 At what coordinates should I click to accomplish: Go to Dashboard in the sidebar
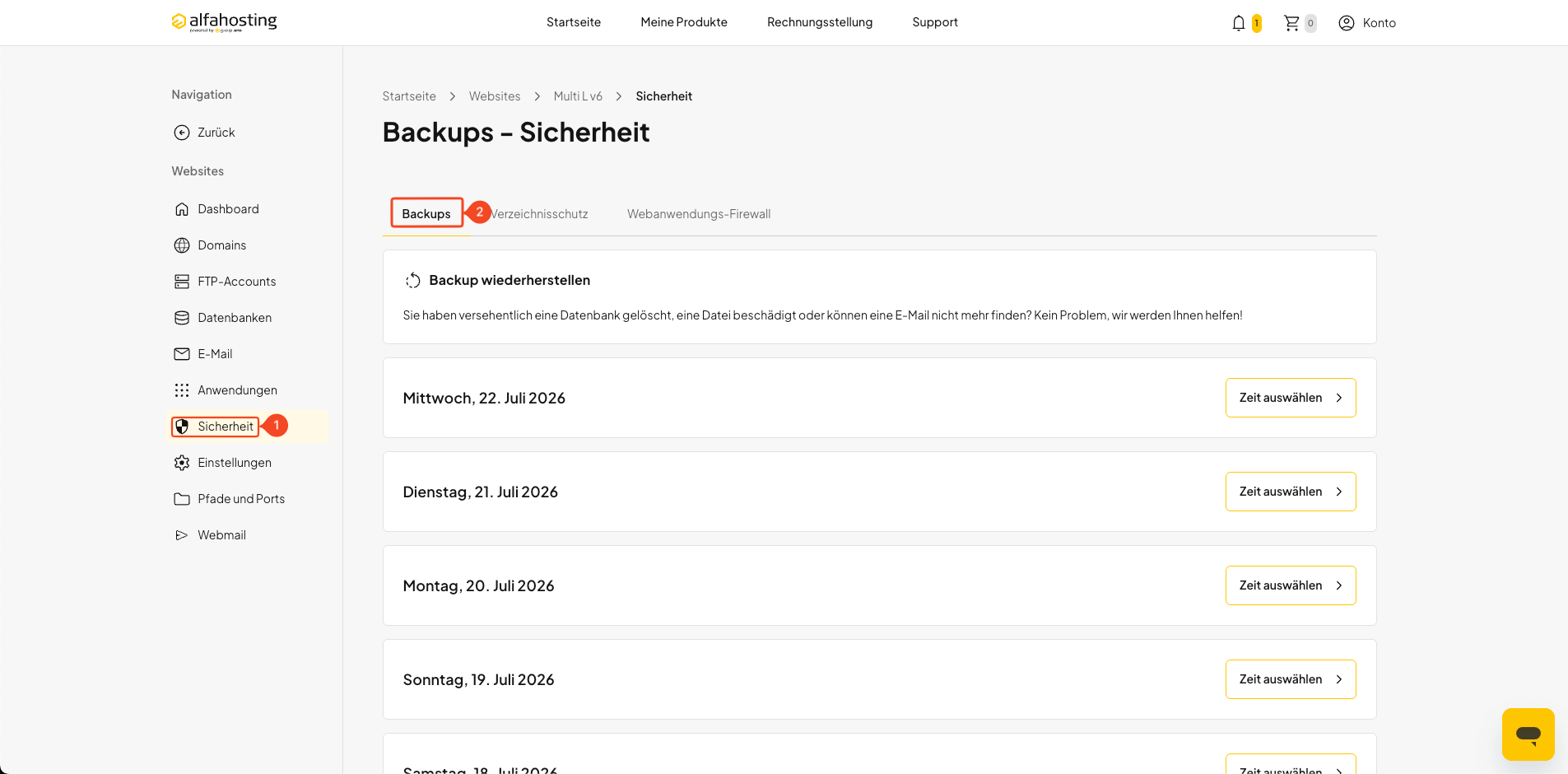click(x=228, y=209)
